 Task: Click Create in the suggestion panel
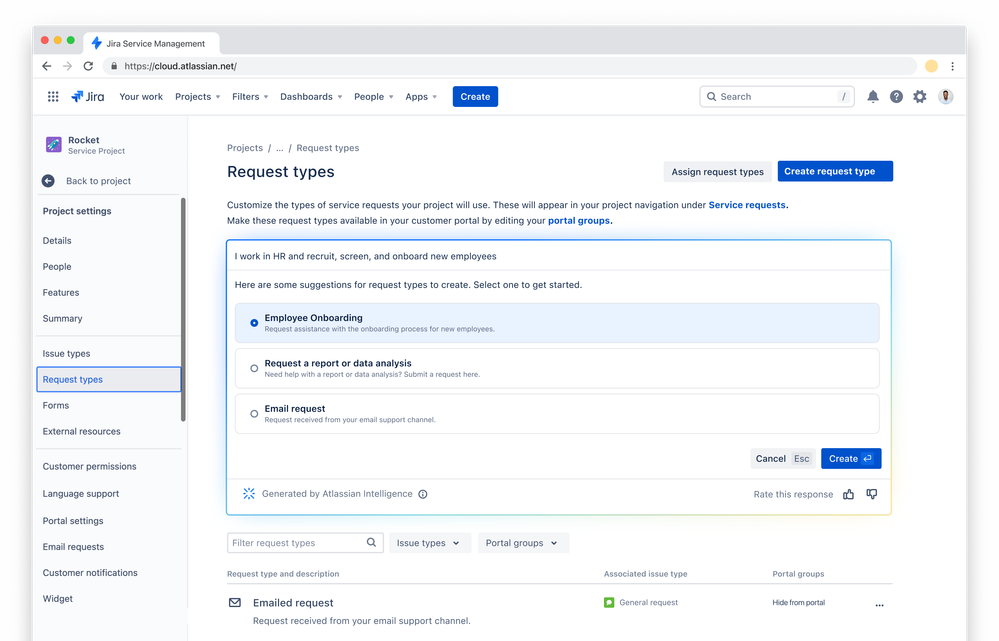(851, 459)
